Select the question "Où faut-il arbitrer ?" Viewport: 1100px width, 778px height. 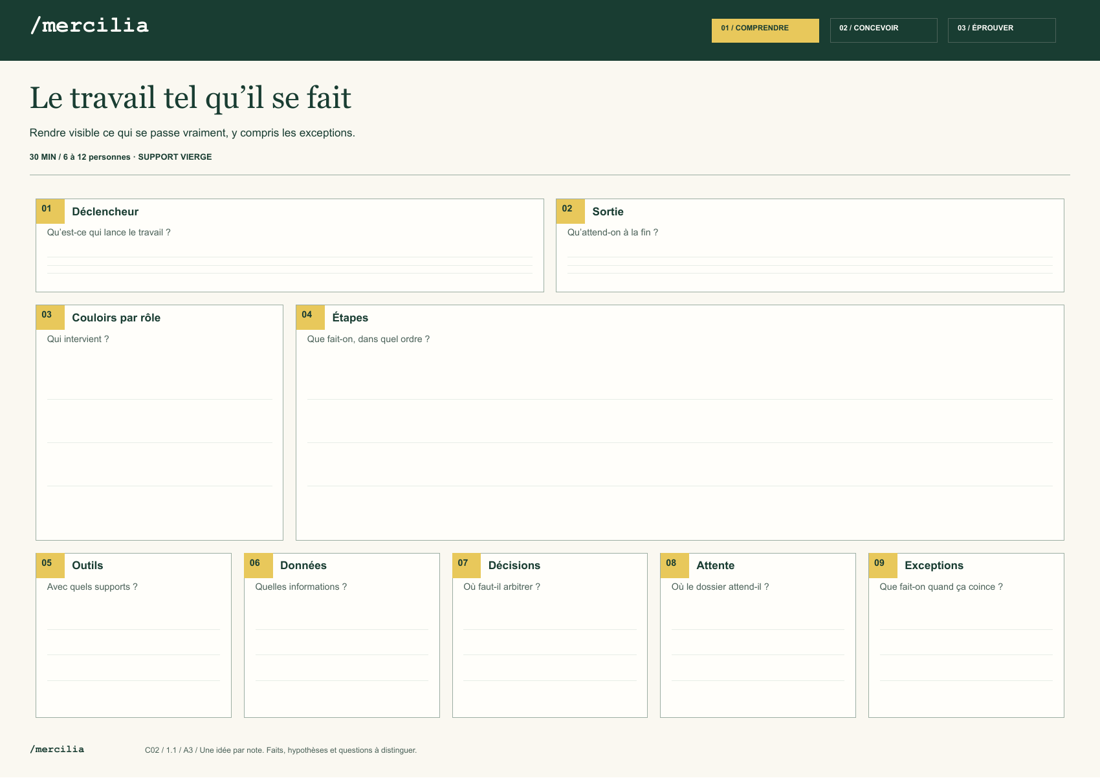[502, 586]
